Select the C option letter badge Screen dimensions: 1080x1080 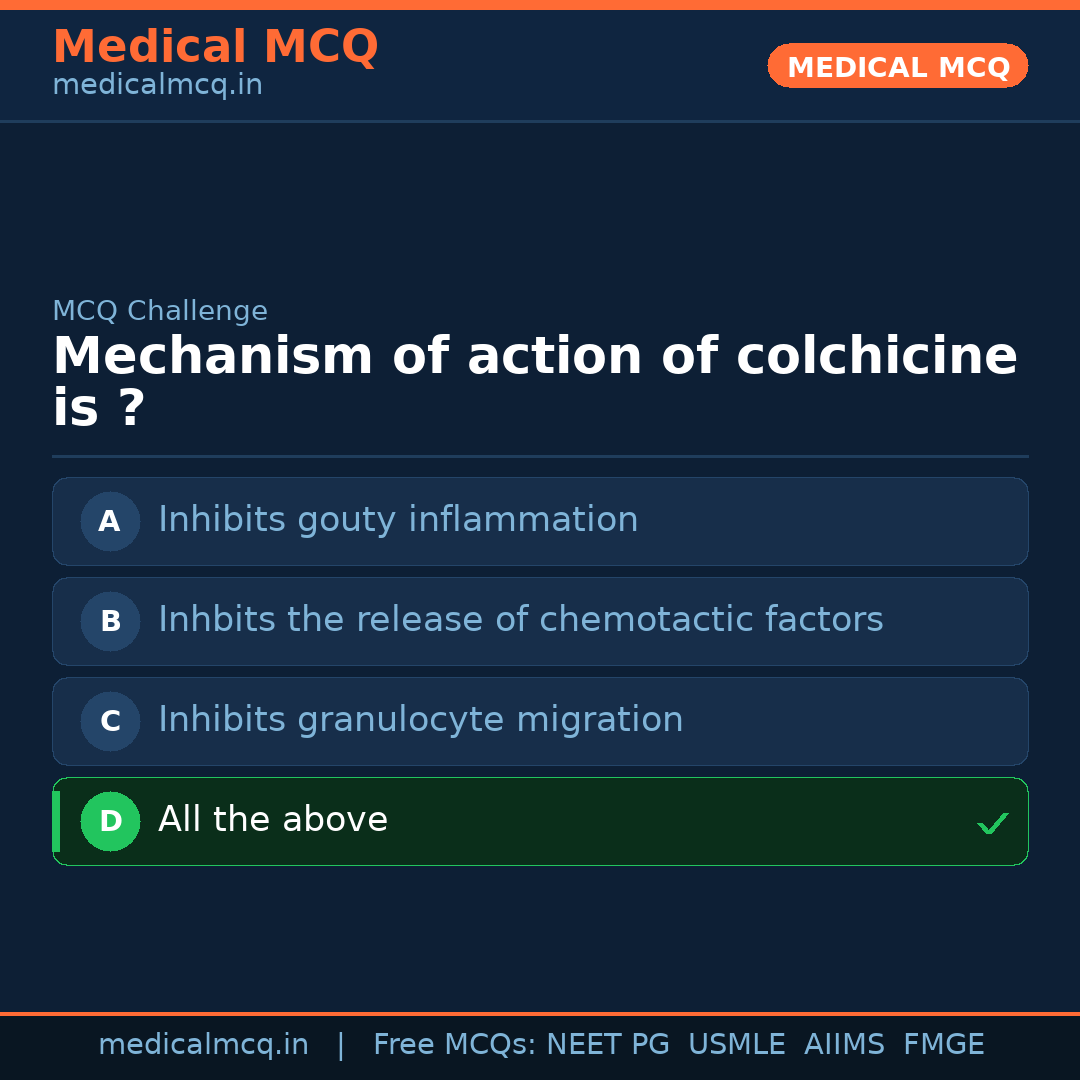[x=110, y=721]
